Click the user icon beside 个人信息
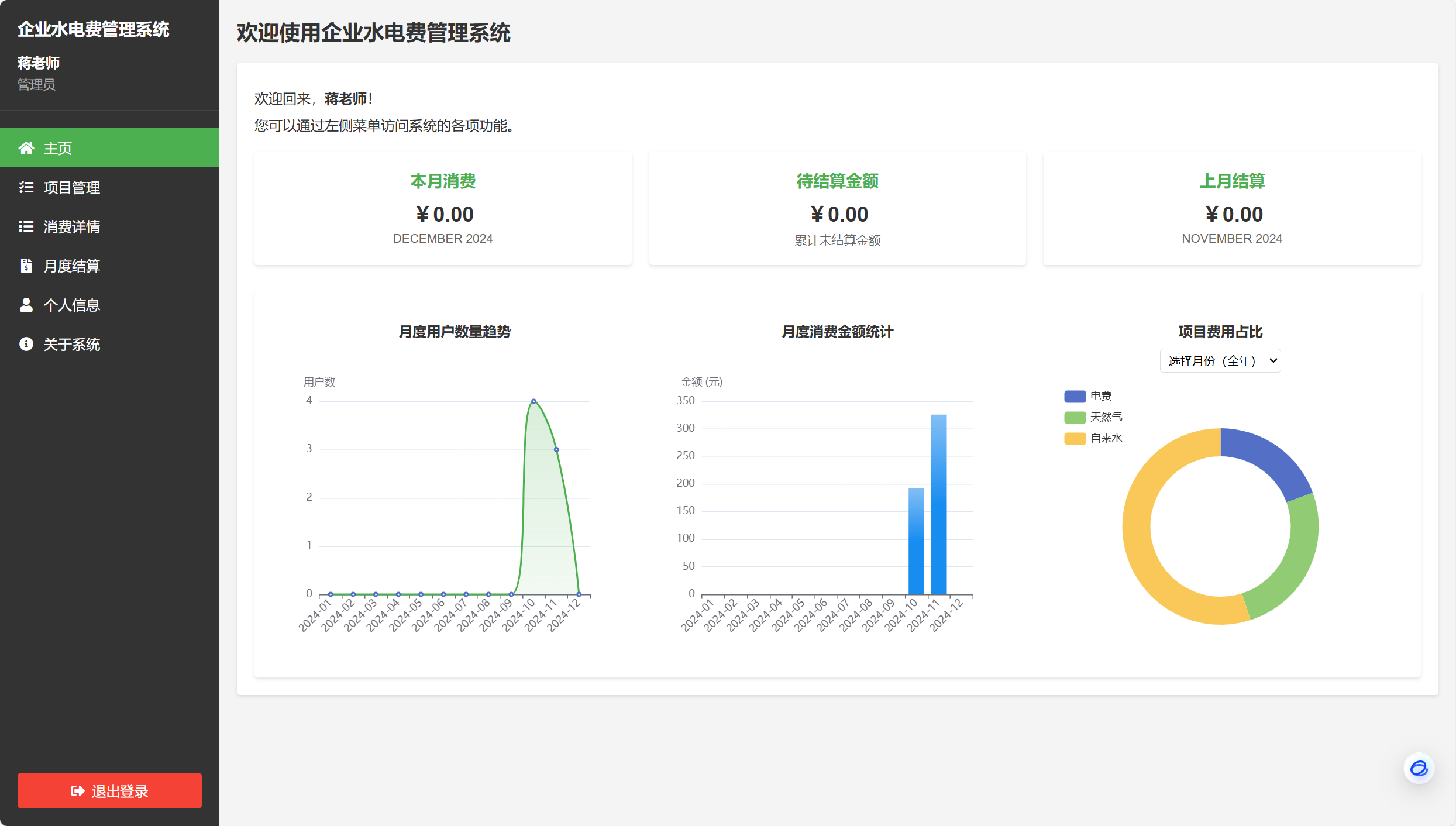Screen dimensions: 1456x826 click(x=26, y=305)
